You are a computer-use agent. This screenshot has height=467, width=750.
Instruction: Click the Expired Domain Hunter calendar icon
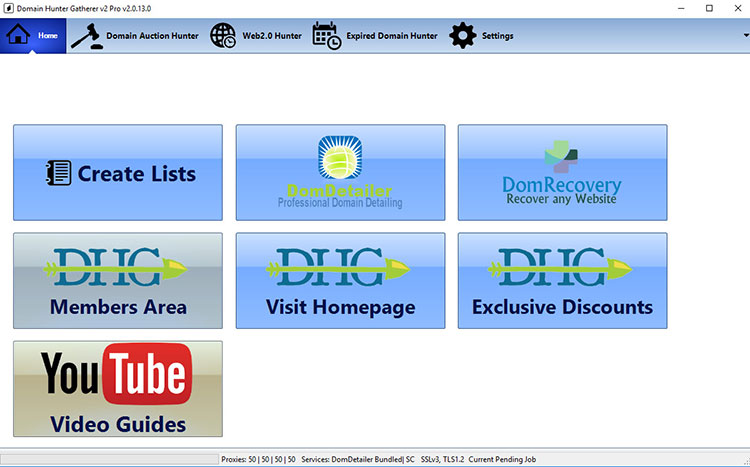coord(327,36)
